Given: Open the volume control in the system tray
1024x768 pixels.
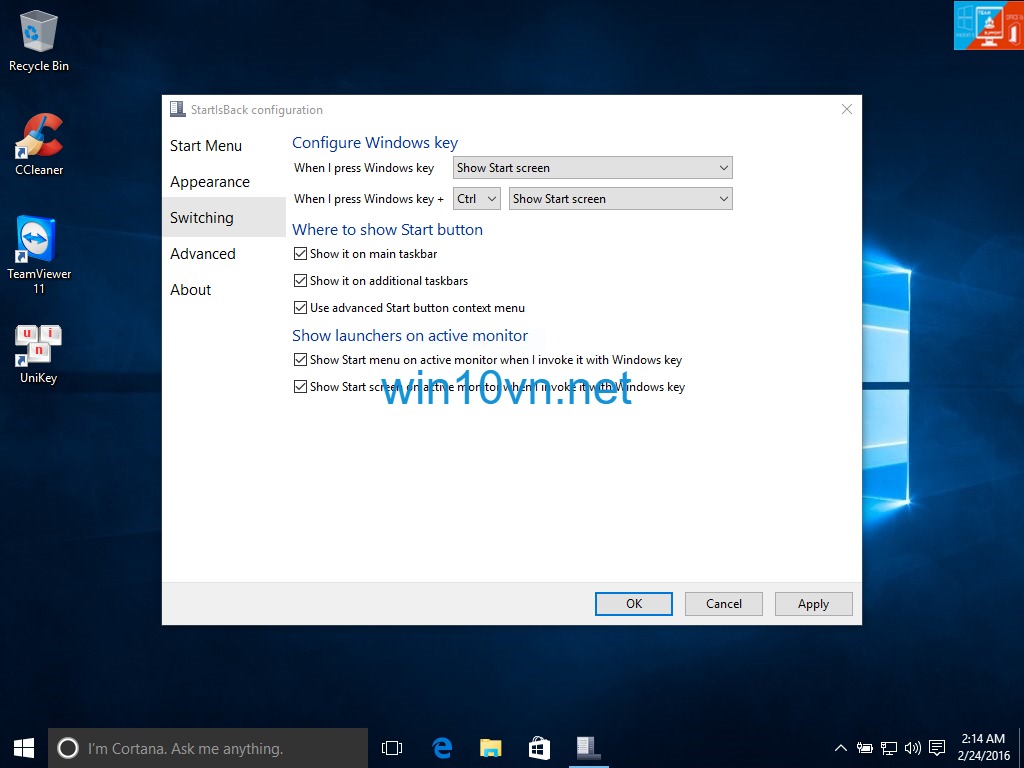Looking at the screenshot, I should click(x=912, y=747).
